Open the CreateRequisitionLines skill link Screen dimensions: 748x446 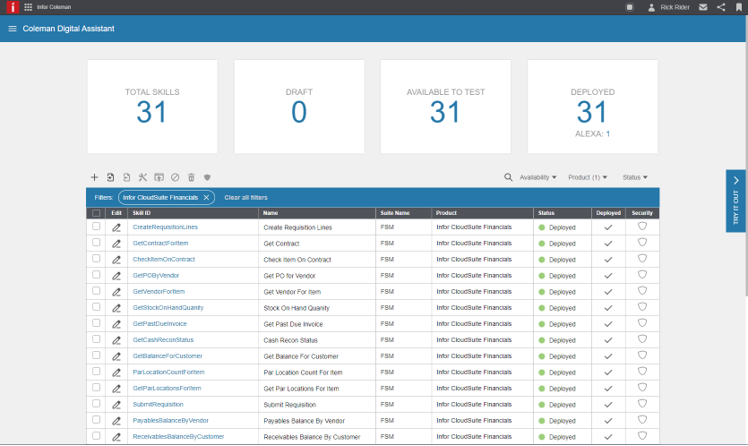pos(165,227)
